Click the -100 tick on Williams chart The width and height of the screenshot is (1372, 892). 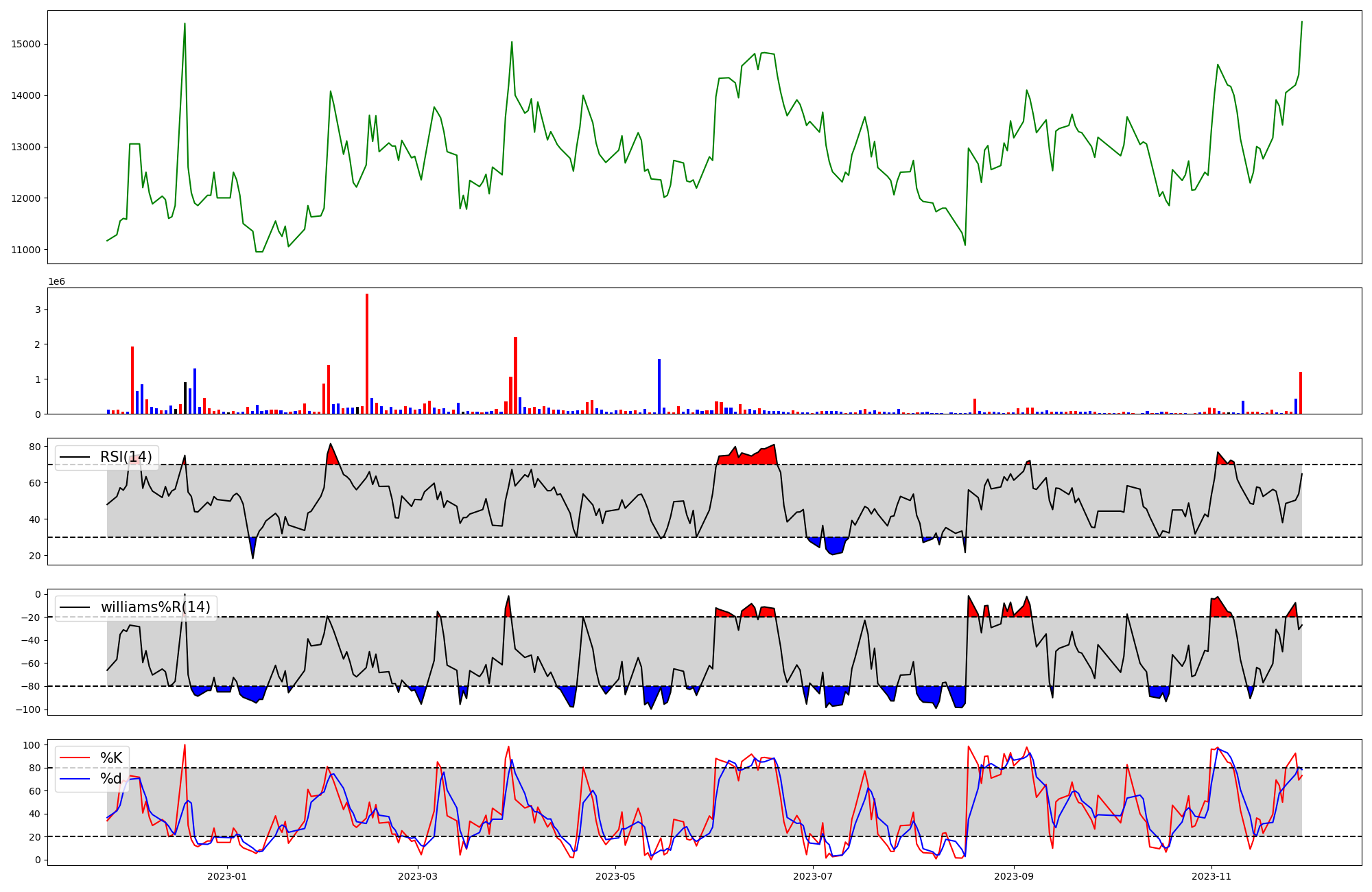click(x=28, y=709)
